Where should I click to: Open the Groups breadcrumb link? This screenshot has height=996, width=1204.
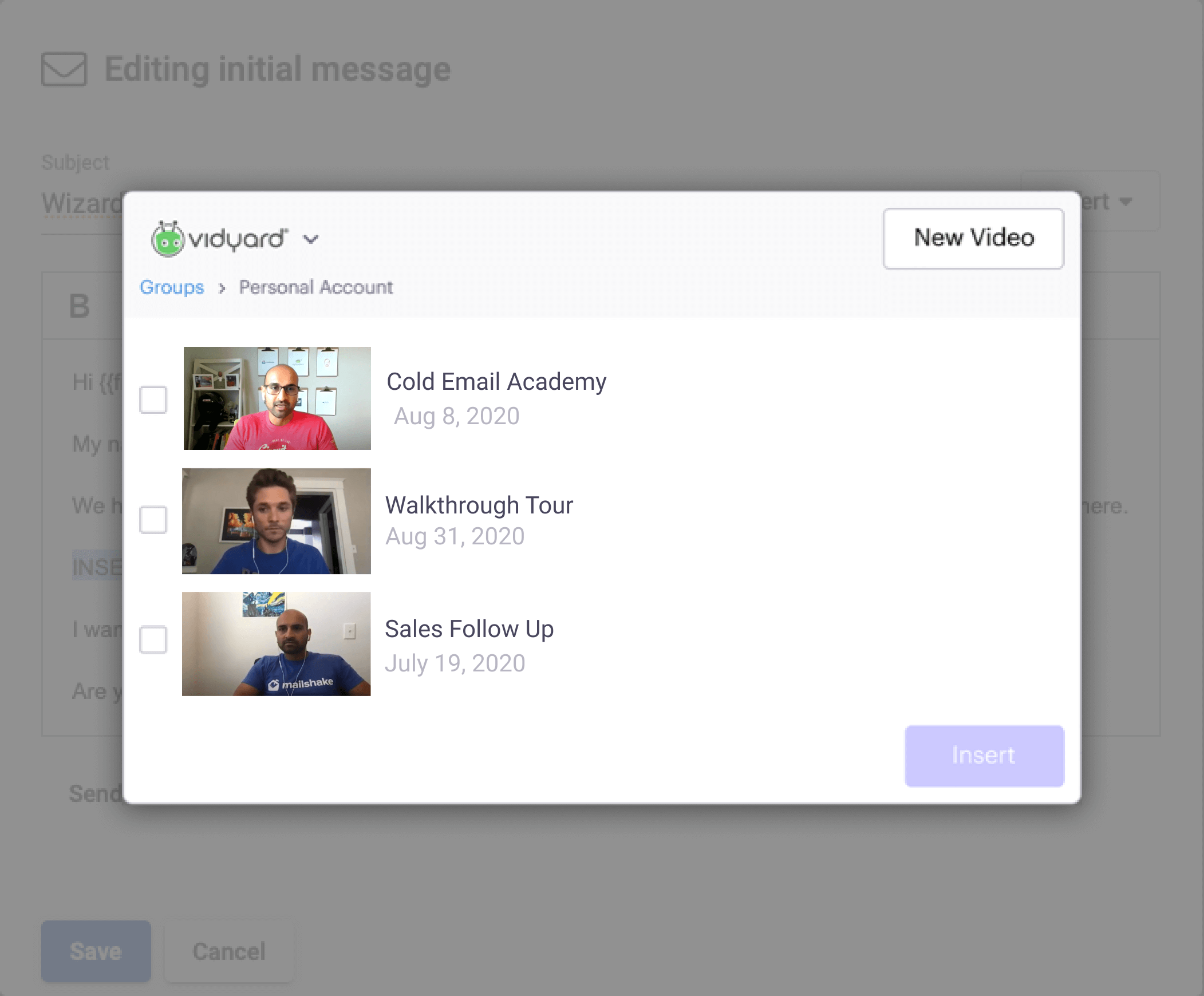(172, 287)
